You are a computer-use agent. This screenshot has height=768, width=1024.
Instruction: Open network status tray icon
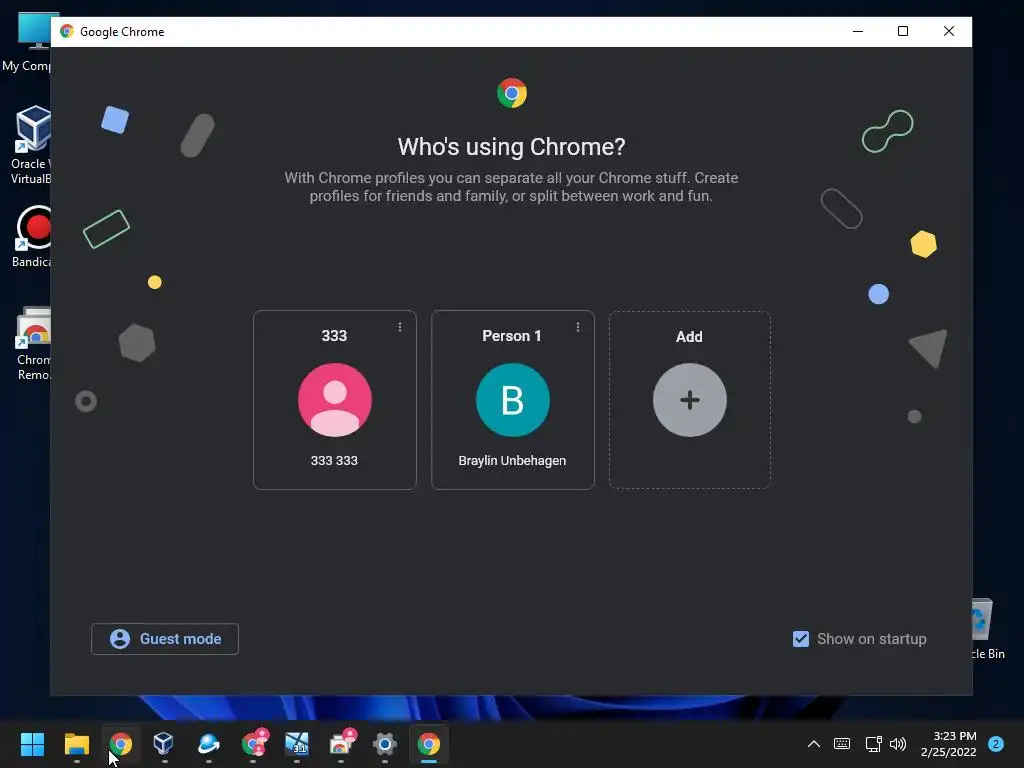pyautogui.click(x=873, y=744)
